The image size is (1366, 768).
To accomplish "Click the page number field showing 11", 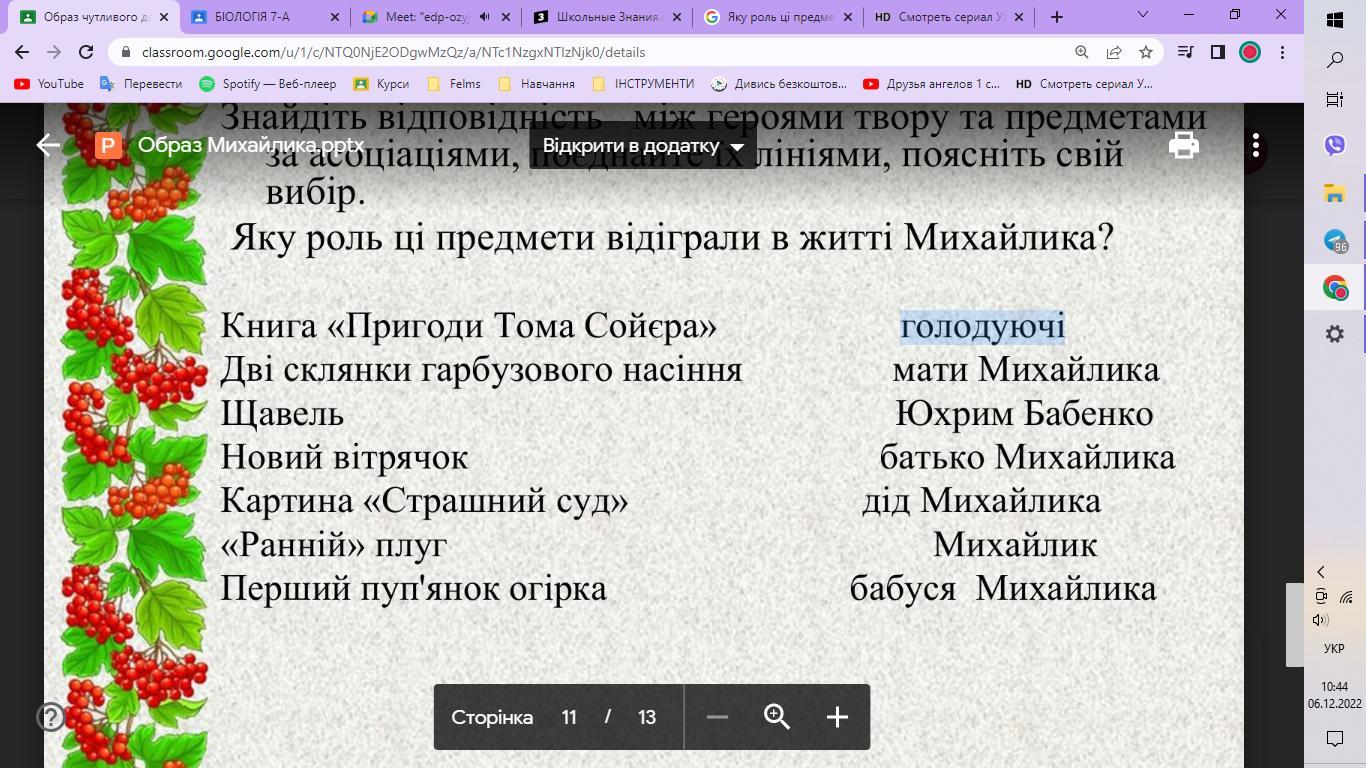I will [569, 717].
